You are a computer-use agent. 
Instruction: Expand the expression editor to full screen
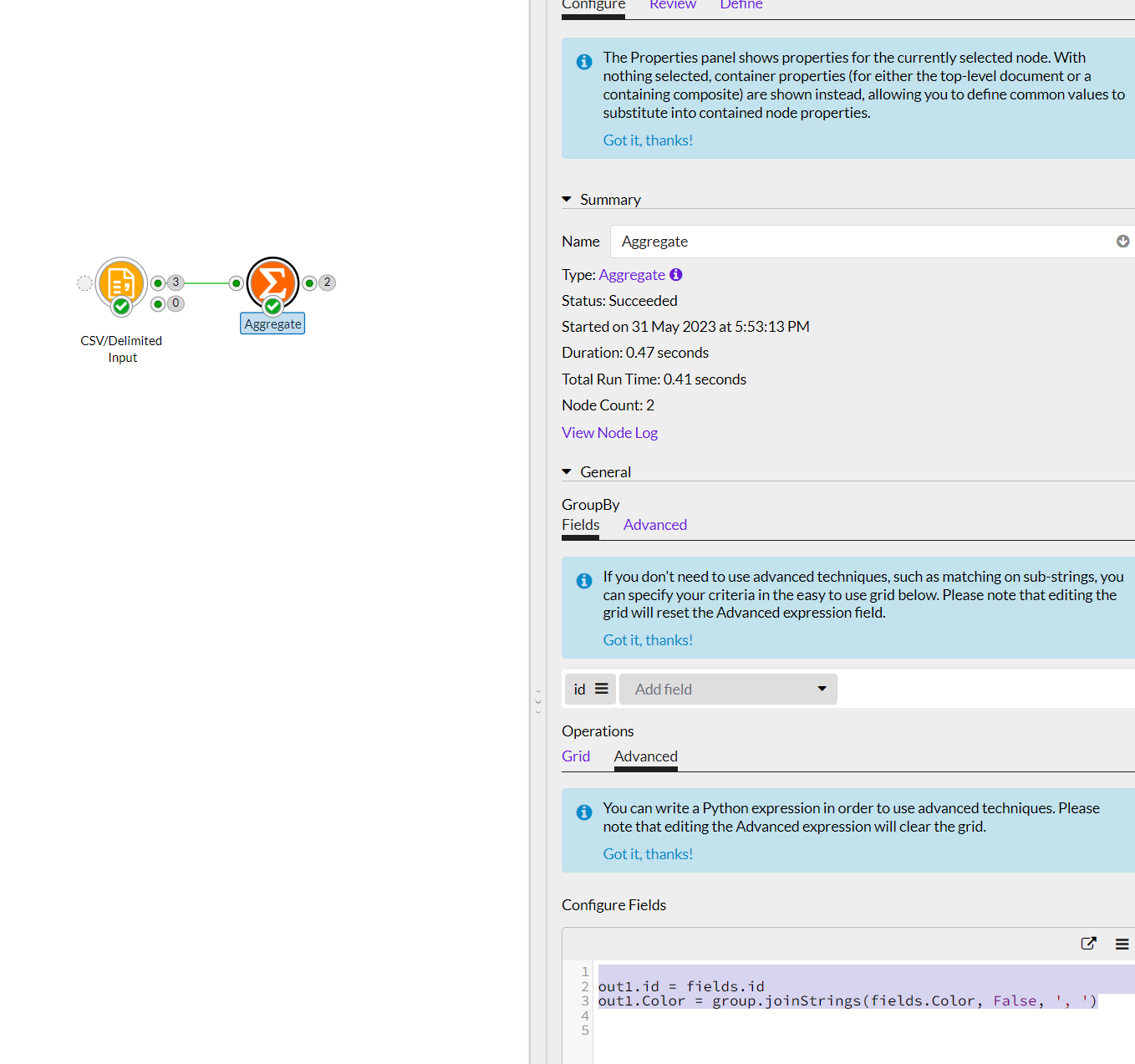click(x=1088, y=943)
